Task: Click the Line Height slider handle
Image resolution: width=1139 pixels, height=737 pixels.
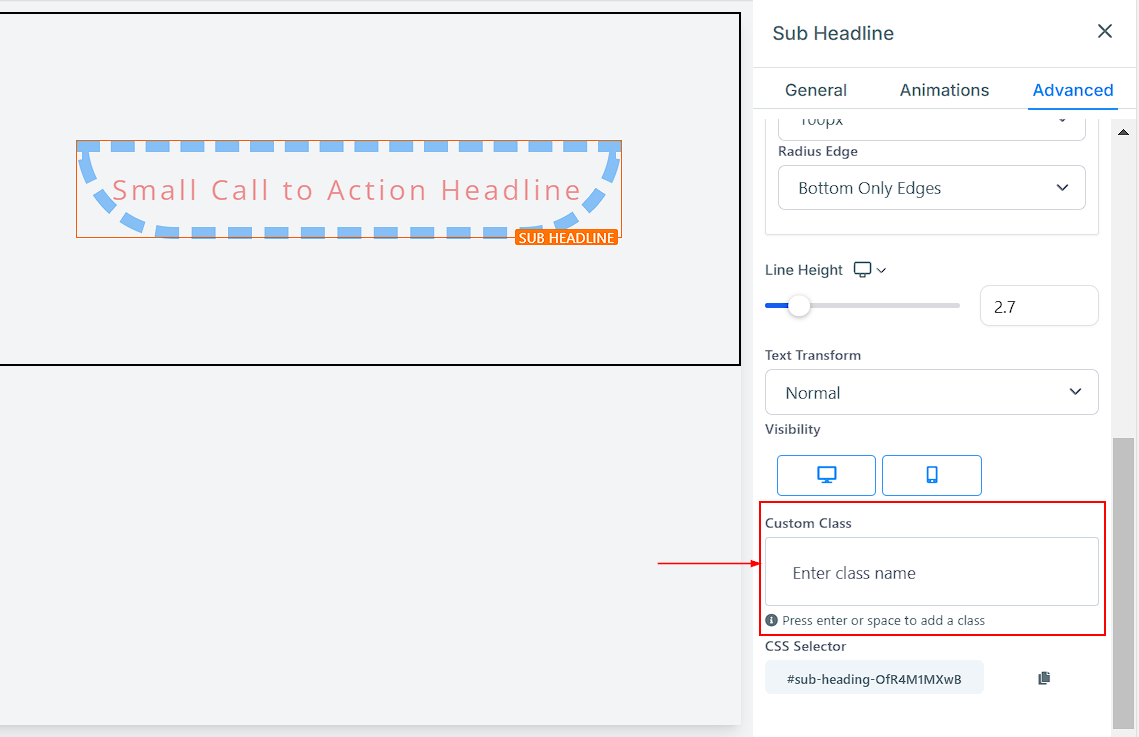Action: pos(799,306)
